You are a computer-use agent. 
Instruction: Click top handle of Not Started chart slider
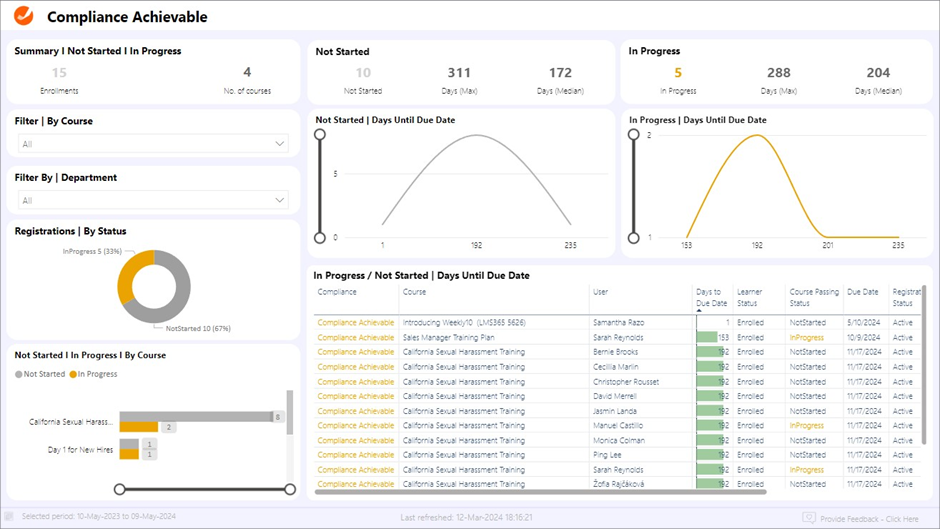(x=320, y=134)
